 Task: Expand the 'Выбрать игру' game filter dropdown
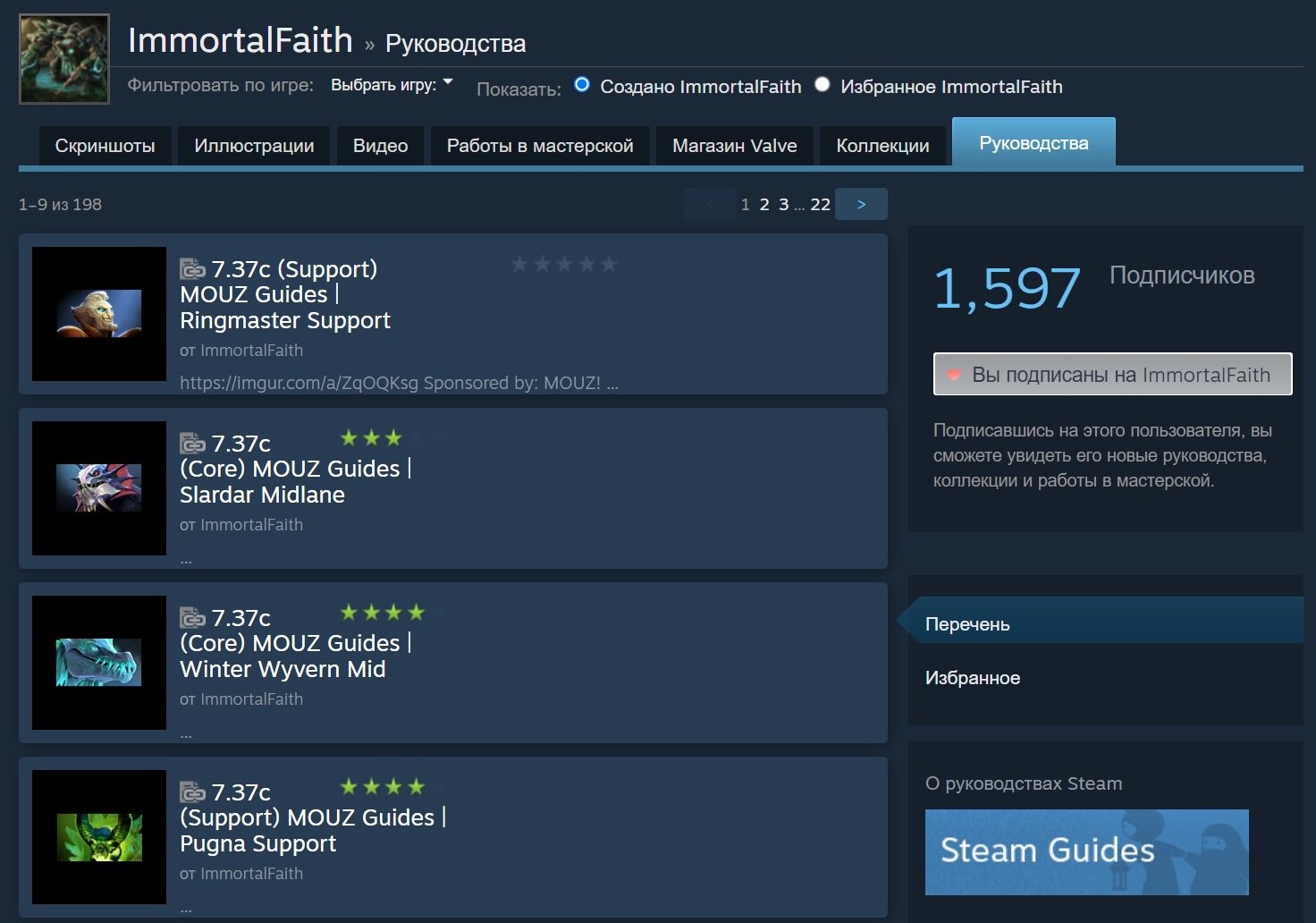[x=392, y=85]
